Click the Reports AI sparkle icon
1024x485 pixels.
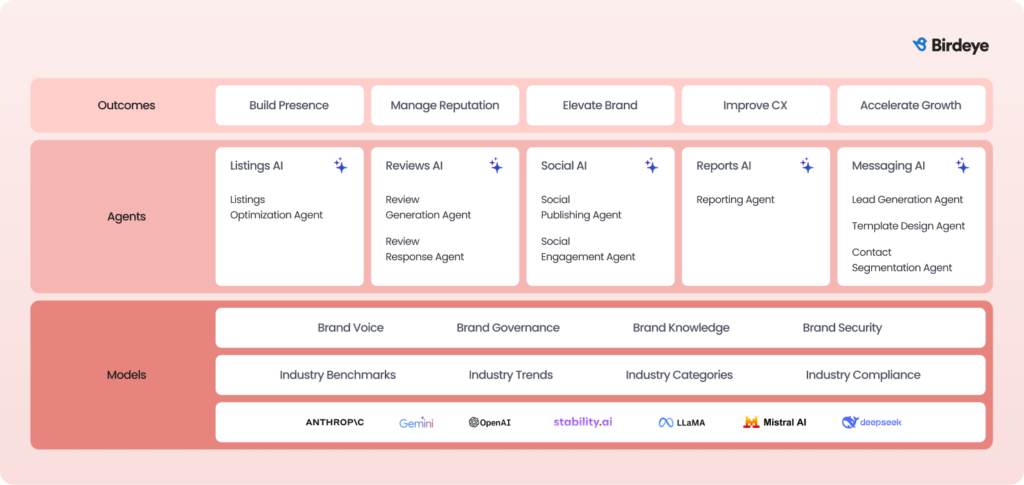click(807, 166)
